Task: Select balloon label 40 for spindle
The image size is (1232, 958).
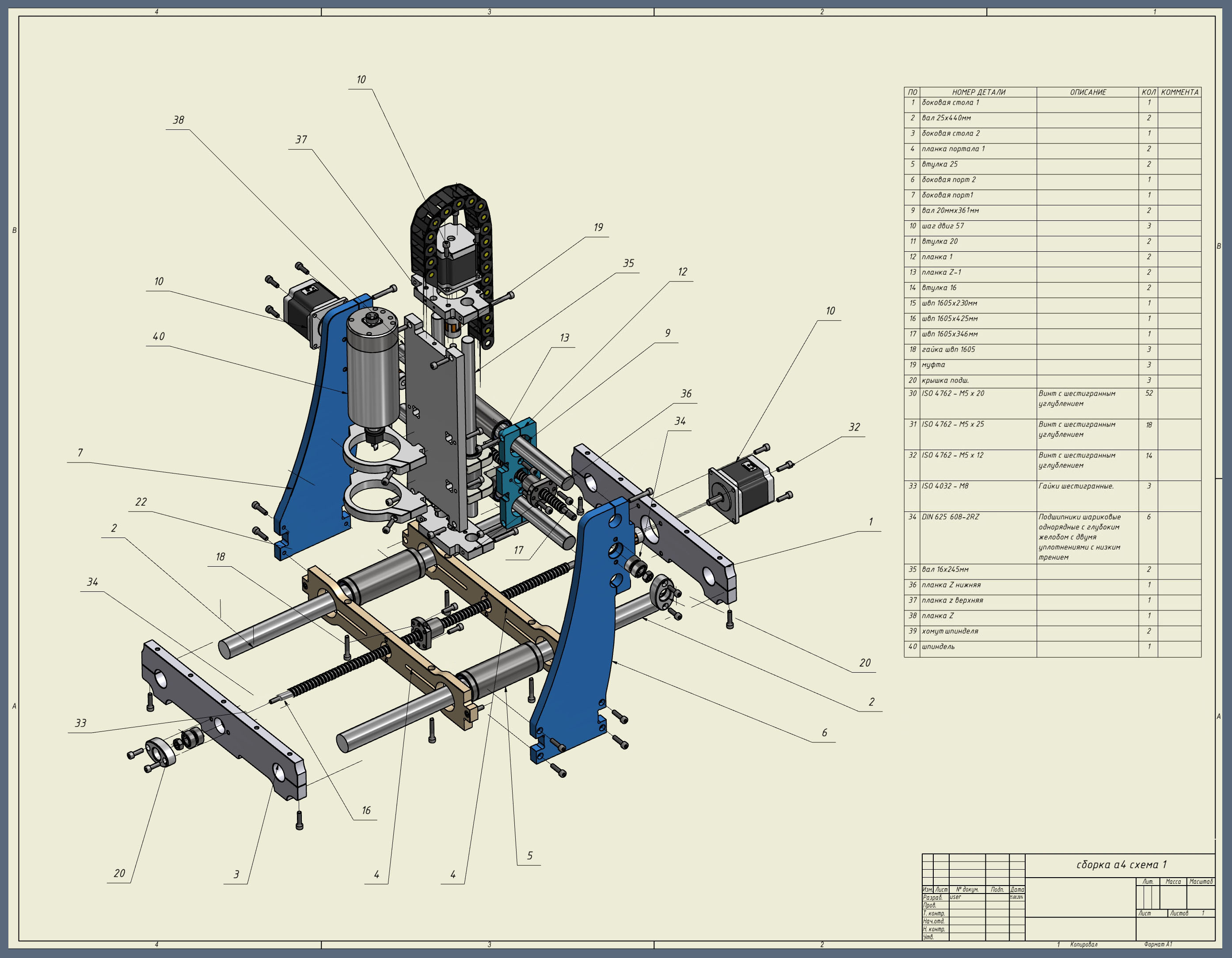Action: (x=159, y=337)
